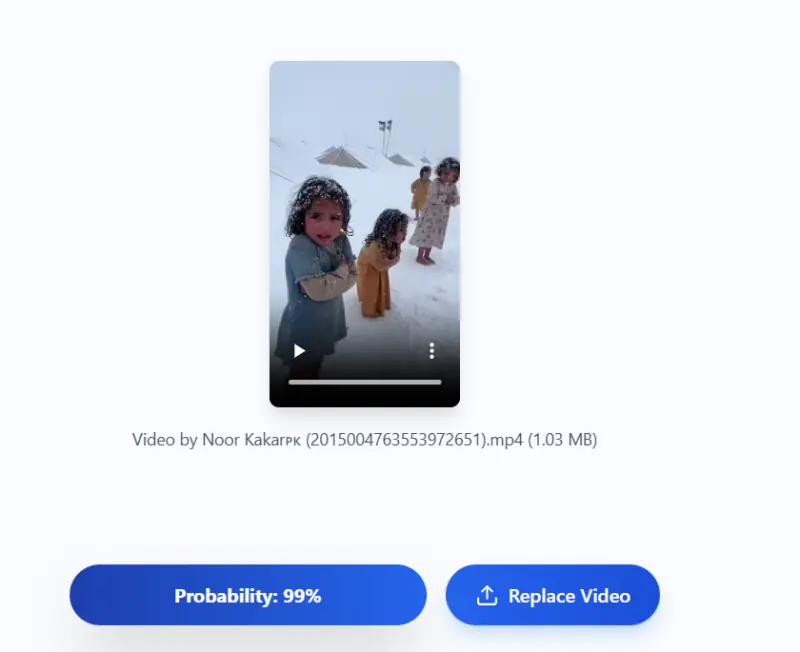Click the .mp4 extension in filename
Screen dimensions: 800x652
pos(505,439)
